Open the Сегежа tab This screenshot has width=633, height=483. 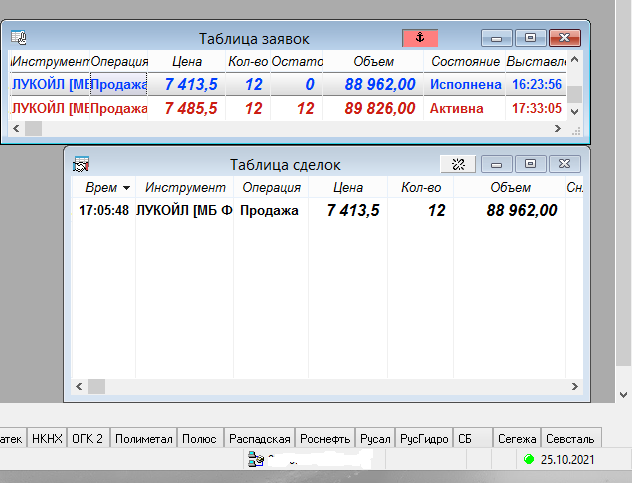coord(517,439)
